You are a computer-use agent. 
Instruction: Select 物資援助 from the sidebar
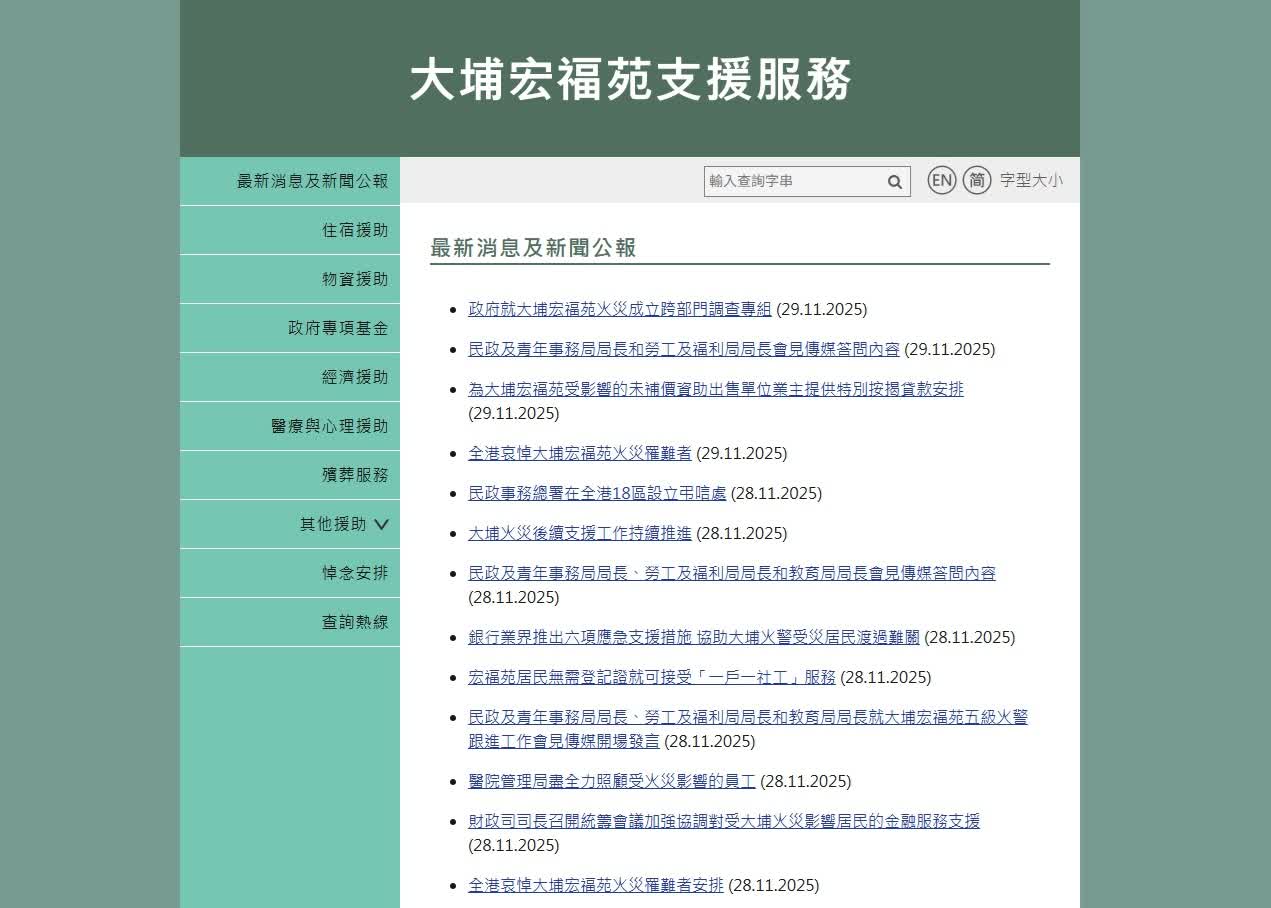354,279
